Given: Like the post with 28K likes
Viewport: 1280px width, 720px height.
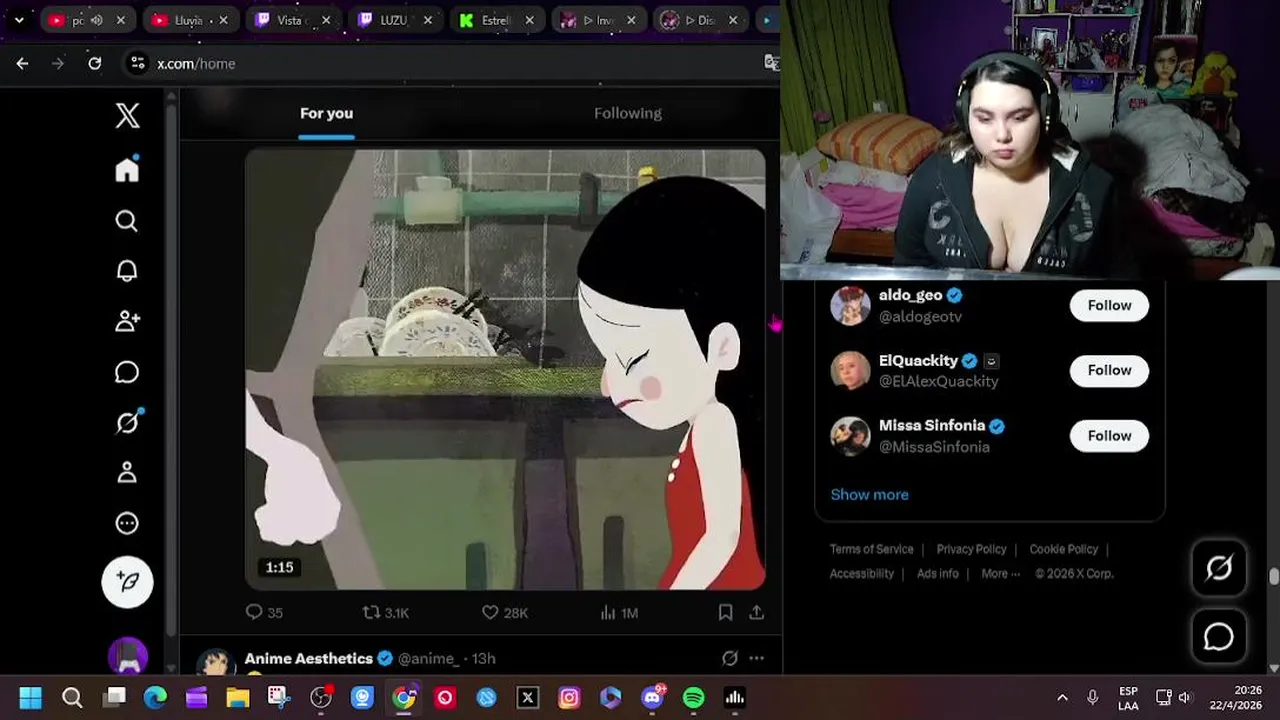Looking at the screenshot, I should 505,612.
